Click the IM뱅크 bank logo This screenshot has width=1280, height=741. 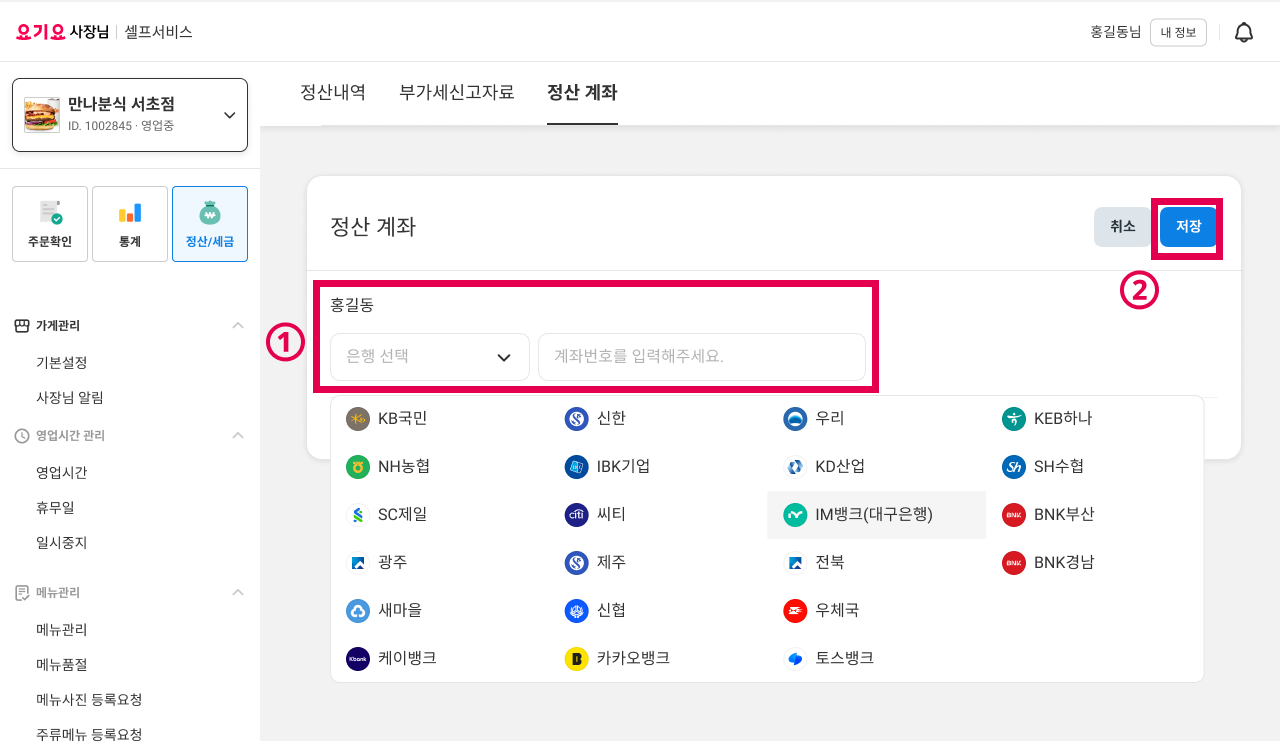[x=795, y=515]
